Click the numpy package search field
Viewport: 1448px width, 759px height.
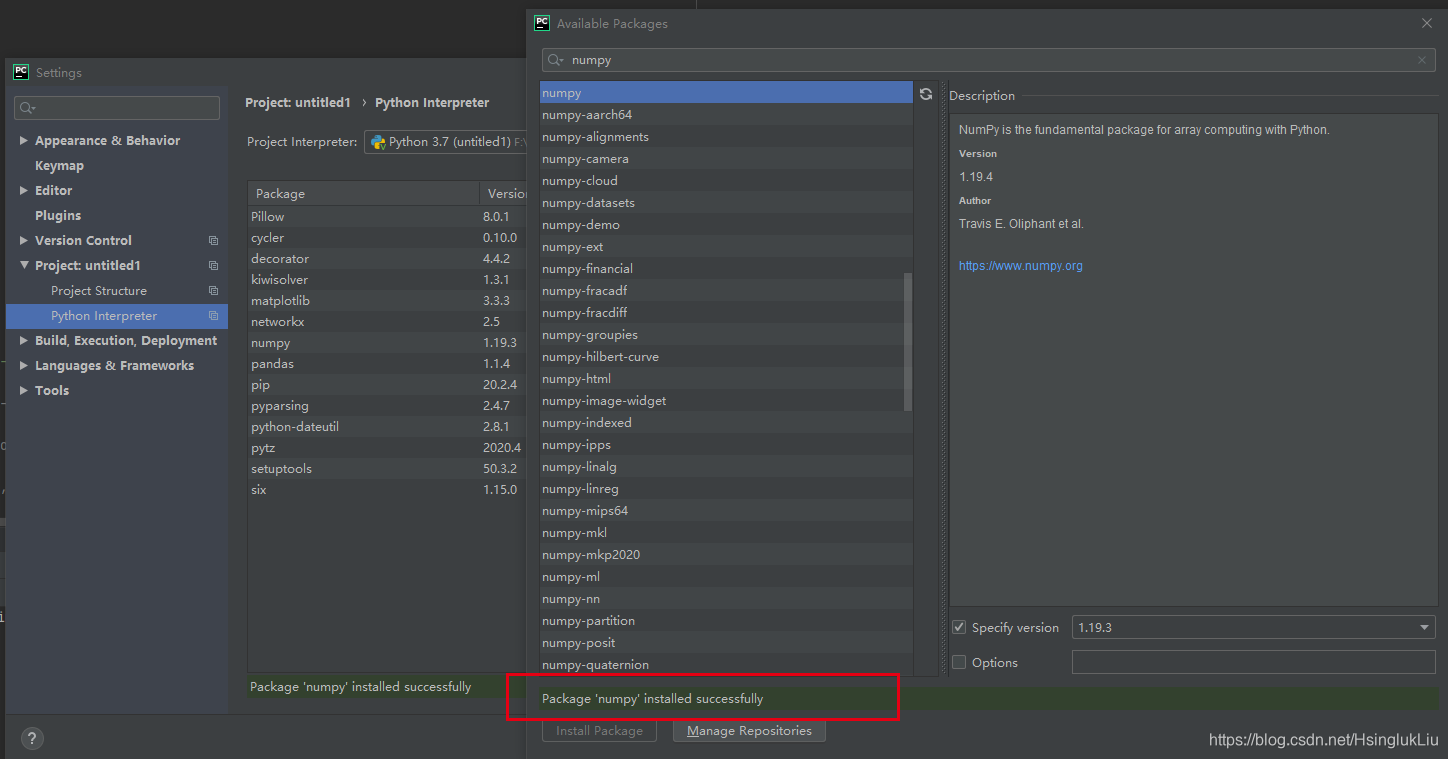[x=990, y=60]
